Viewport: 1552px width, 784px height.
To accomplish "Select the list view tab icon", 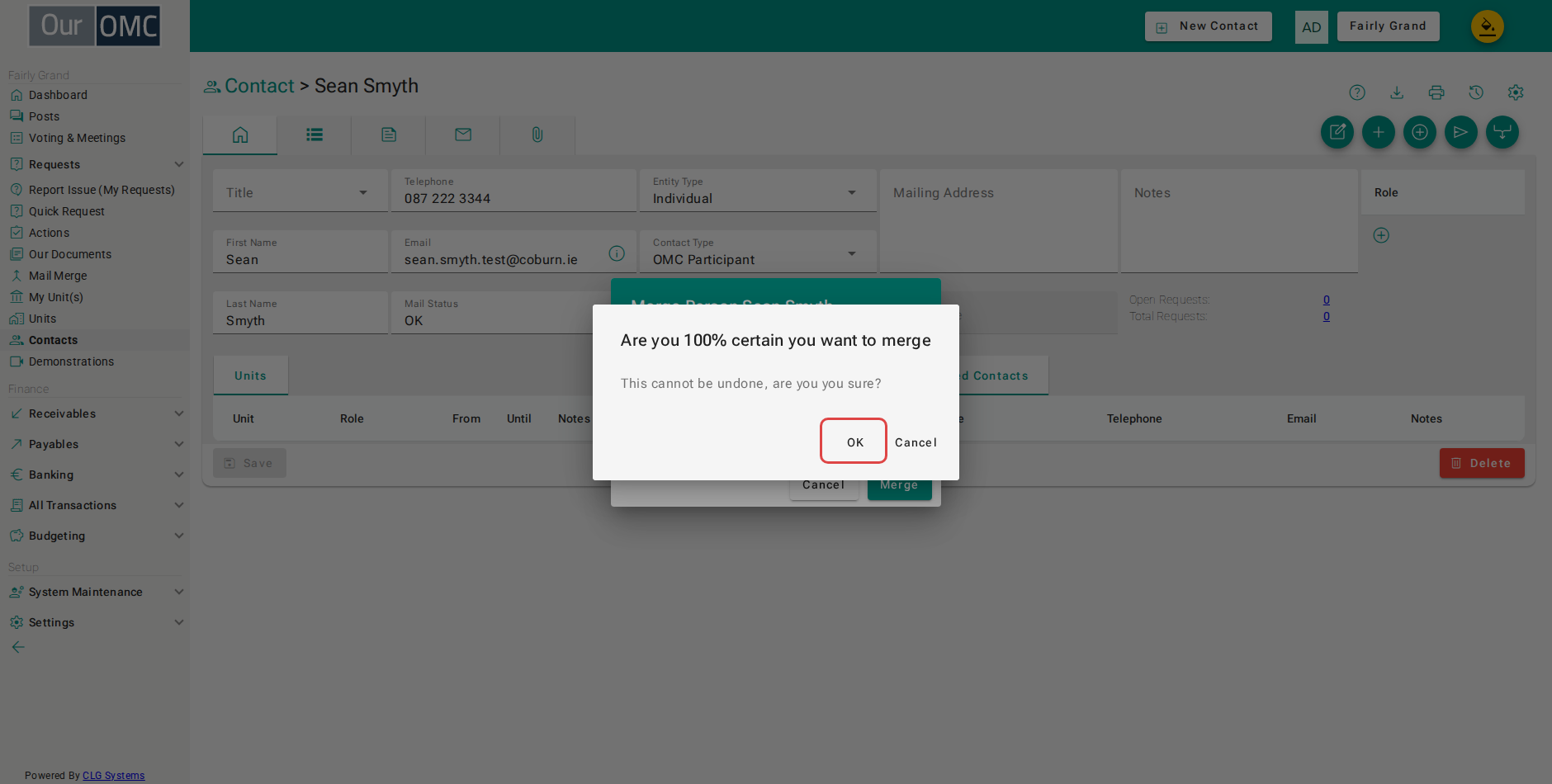I will pyautogui.click(x=315, y=135).
